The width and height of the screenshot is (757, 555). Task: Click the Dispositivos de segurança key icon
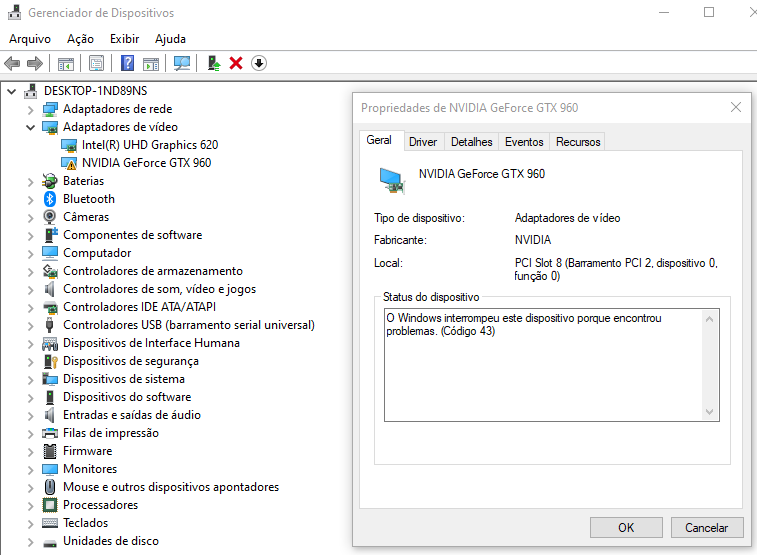click(51, 361)
